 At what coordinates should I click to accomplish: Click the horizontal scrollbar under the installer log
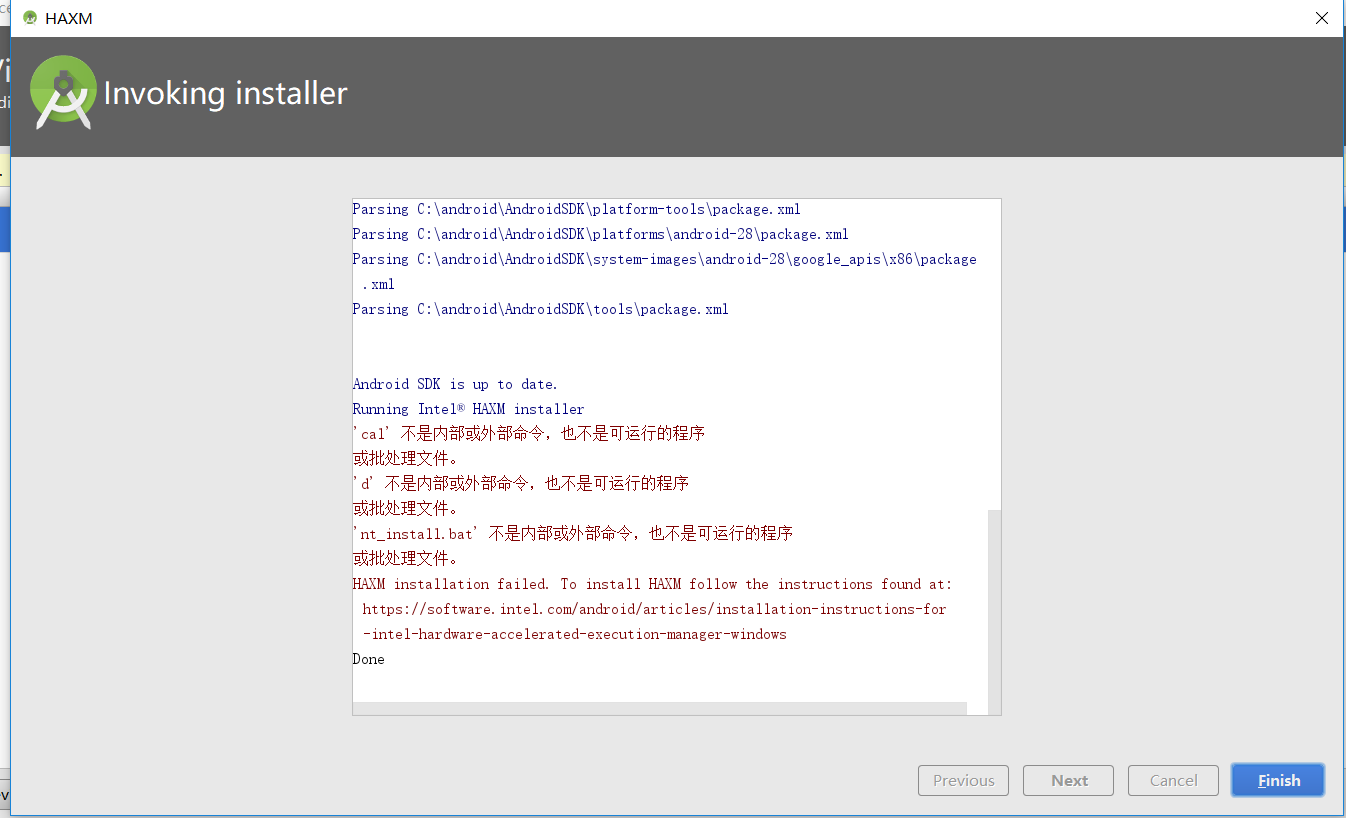[660, 708]
